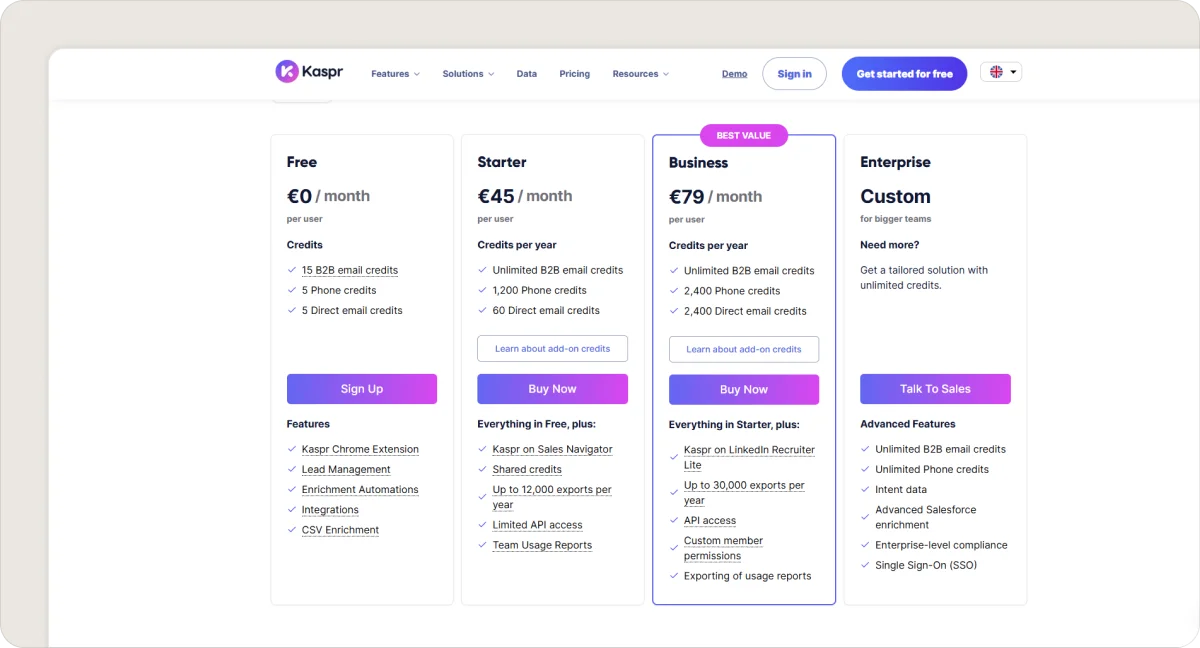Viewport: 1200px width, 648px height.
Task: Click API access in Business plan
Action: point(710,520)
